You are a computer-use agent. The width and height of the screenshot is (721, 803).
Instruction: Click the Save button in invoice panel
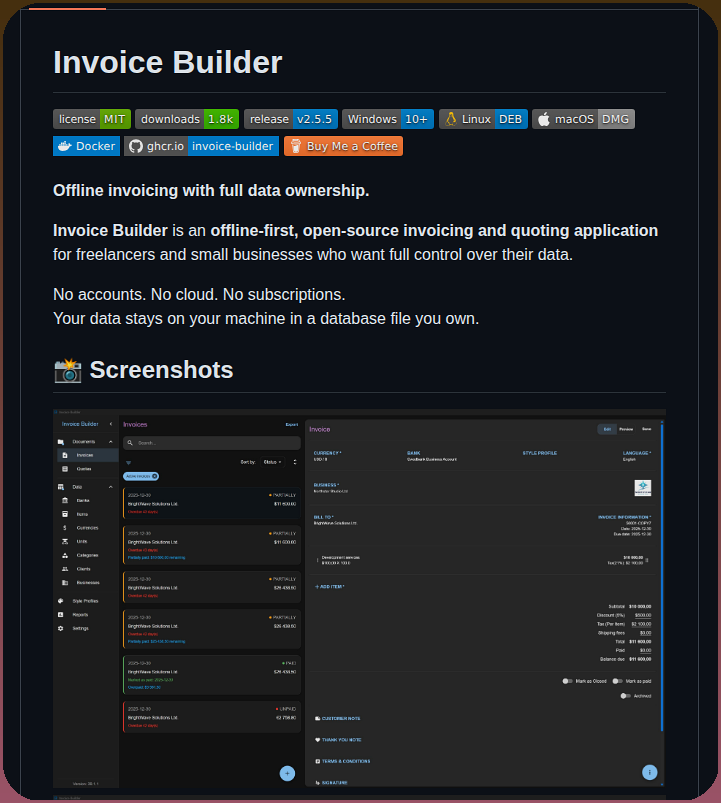pyautogui.click(x=647, y=429)
